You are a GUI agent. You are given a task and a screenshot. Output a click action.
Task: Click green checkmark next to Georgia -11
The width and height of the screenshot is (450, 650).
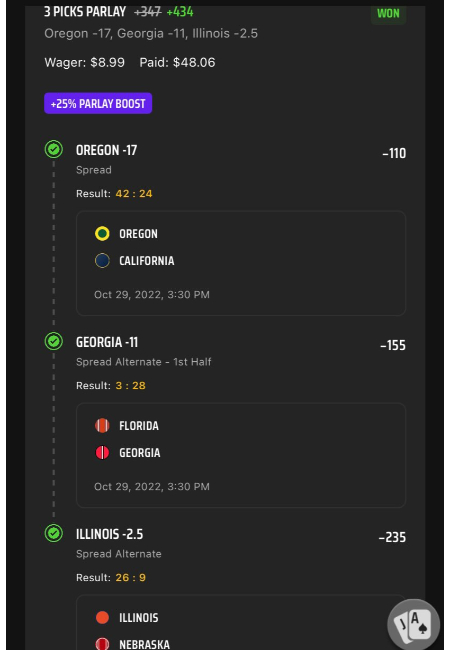click(x=54, y=341)
